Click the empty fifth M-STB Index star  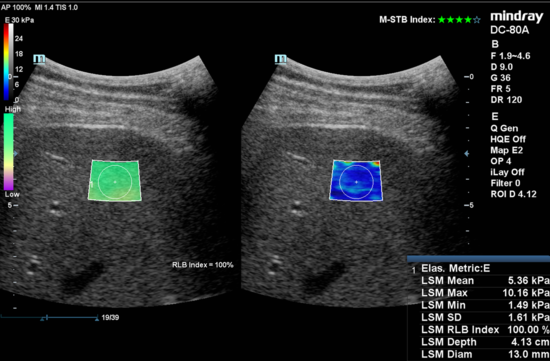pyautogui.click(x=477, y=20)
